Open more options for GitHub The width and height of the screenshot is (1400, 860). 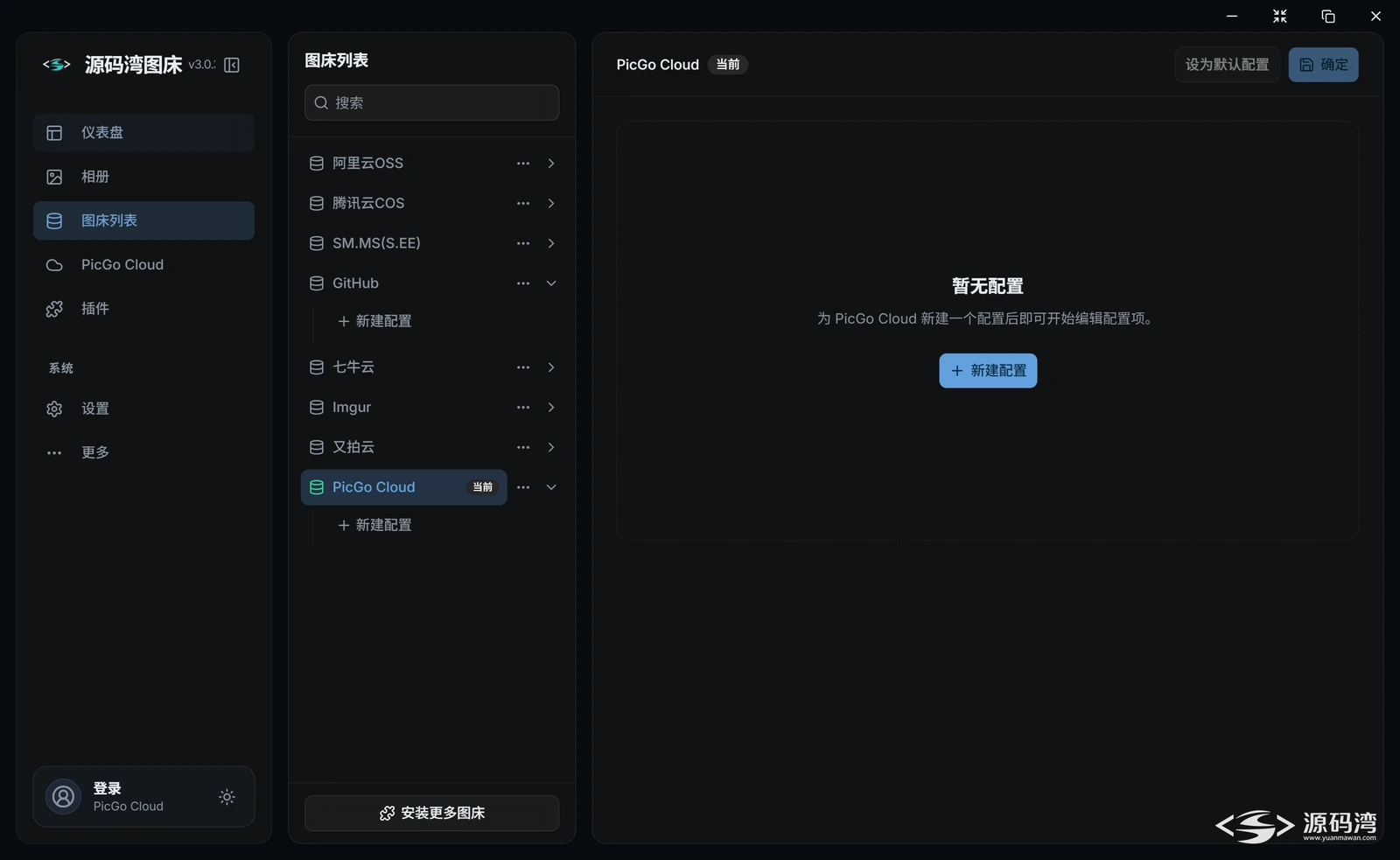[523, 283]
